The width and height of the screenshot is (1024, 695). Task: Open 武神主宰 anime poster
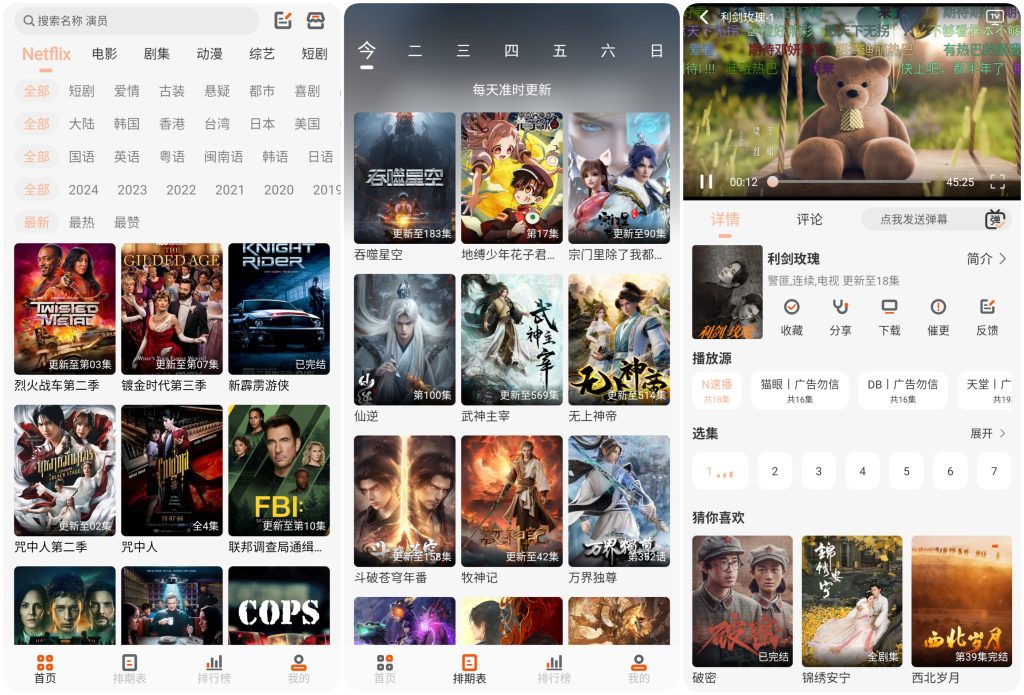point(511,340)
